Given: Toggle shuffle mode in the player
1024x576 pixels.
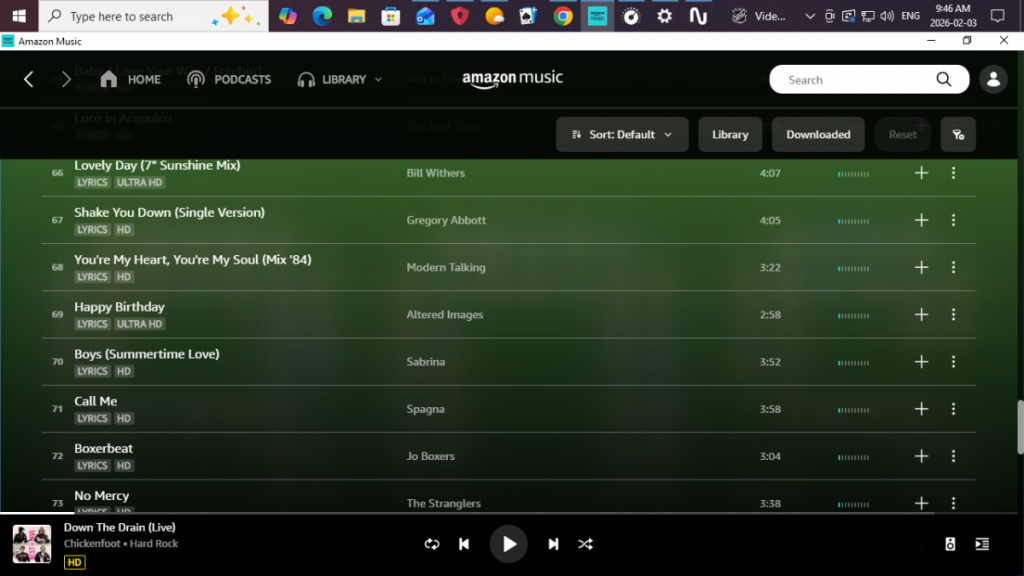Looking at the screenshot, I should point(585,544).
